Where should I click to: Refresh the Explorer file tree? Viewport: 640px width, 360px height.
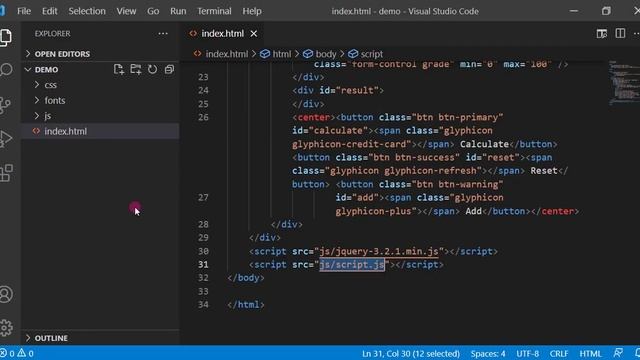tap(153, 69)
